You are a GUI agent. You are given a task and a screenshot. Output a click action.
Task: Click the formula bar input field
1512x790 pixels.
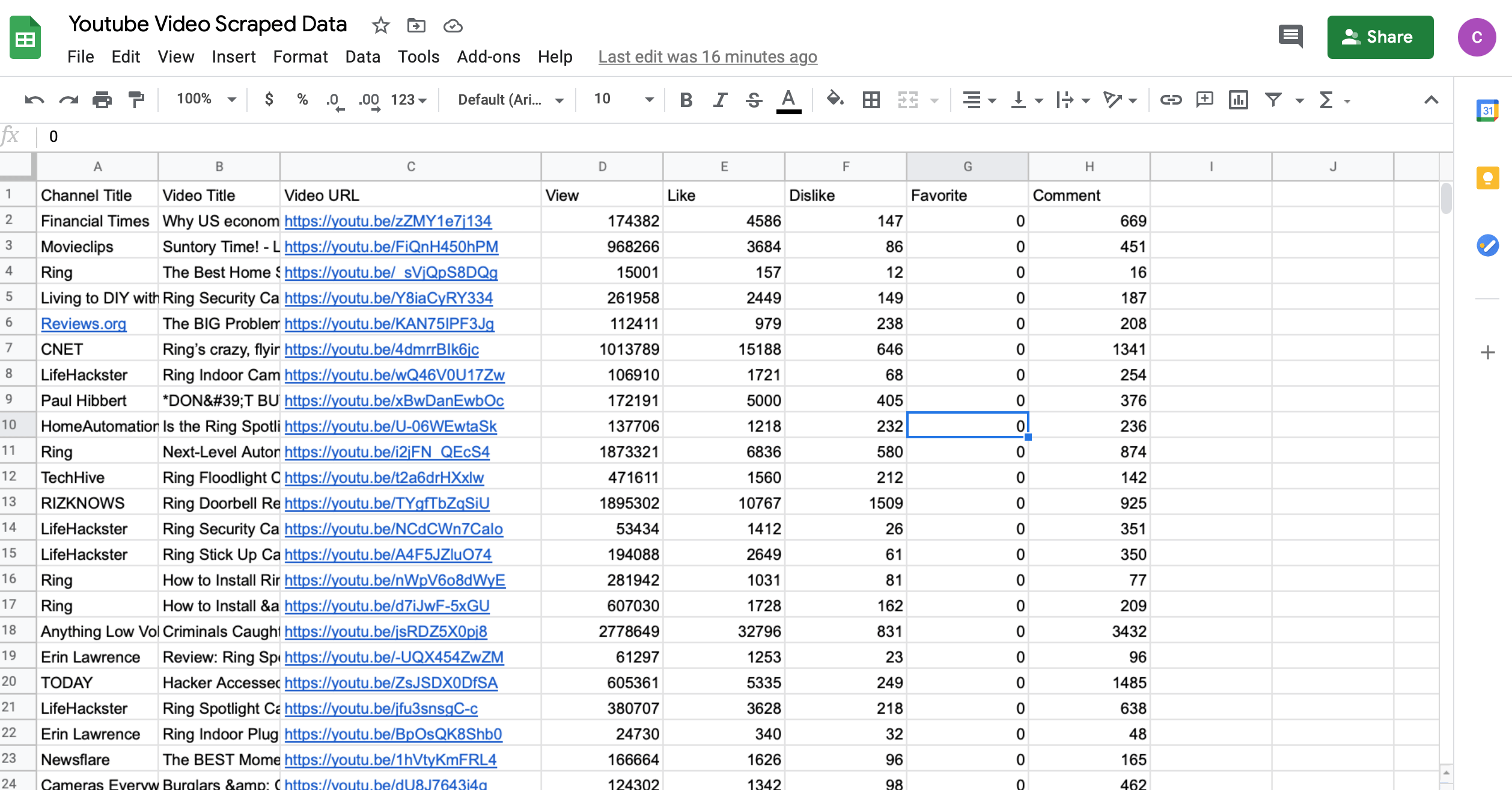click(x=721, y=137)
